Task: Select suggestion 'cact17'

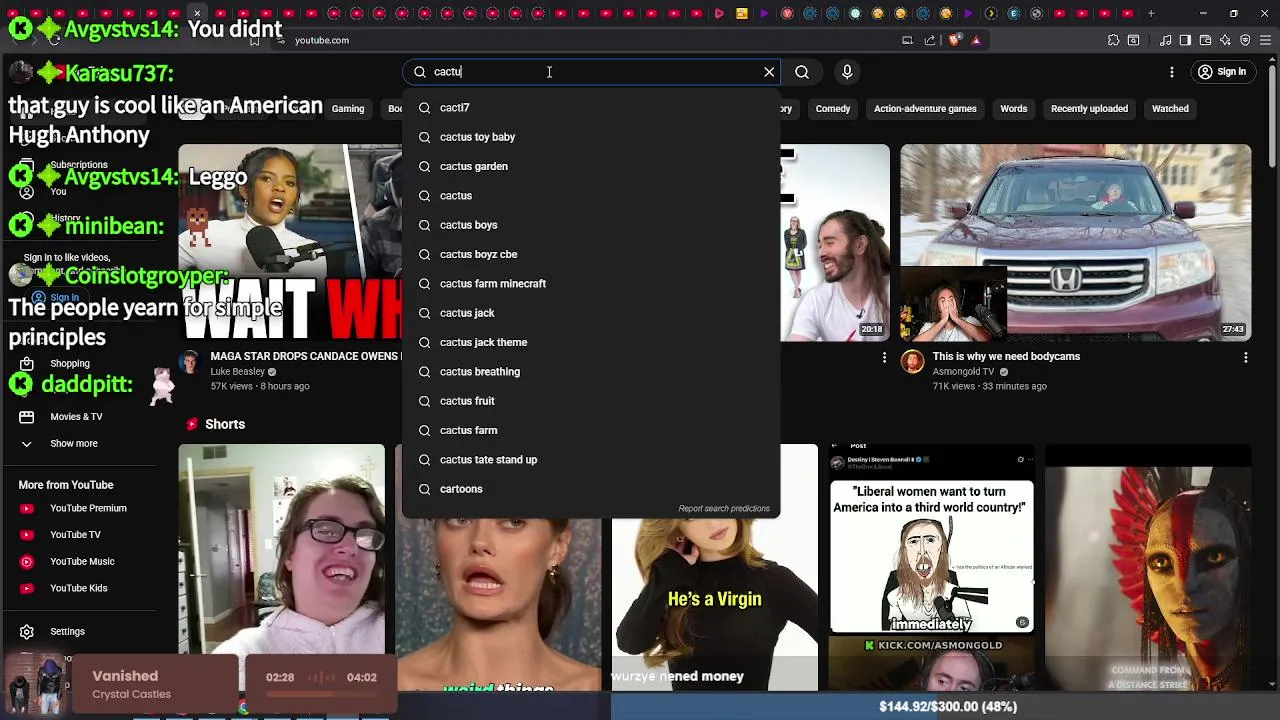Action: coord(590,108)
